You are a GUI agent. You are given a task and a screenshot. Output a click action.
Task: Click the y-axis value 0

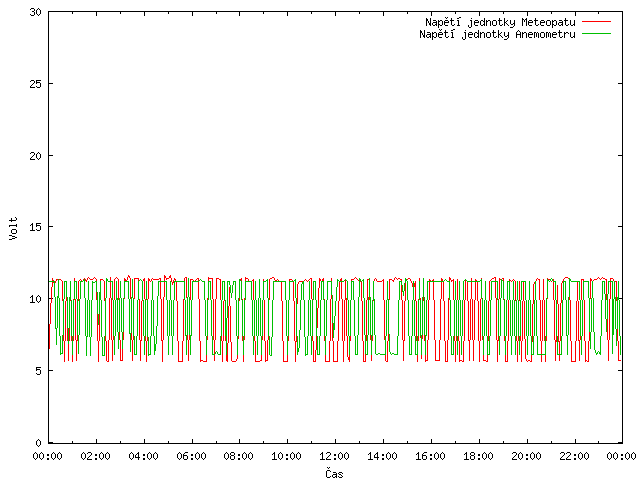[x=38, y=442]
